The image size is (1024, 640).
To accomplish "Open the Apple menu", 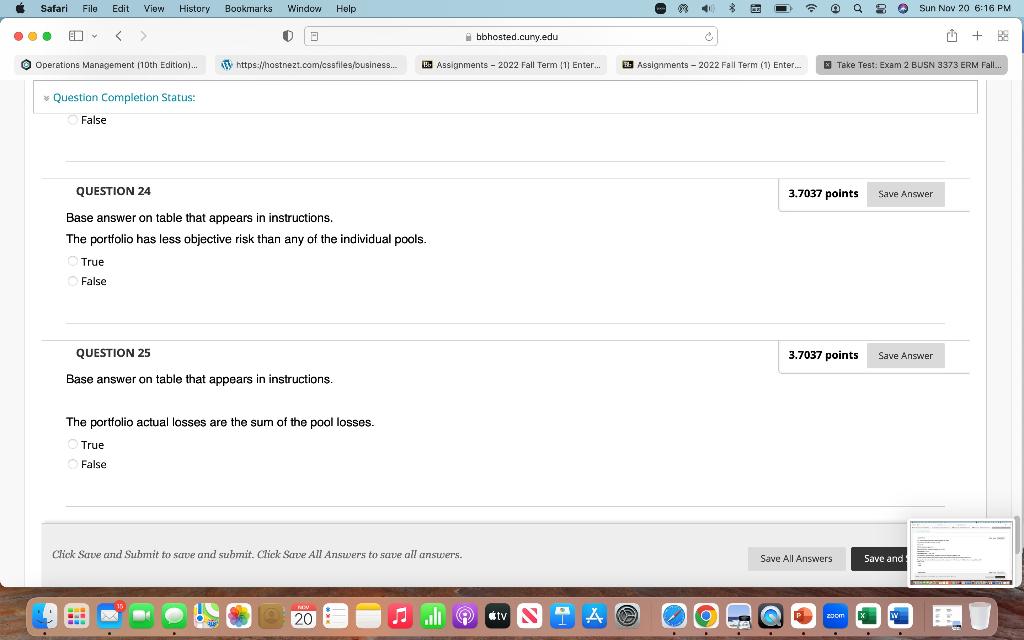I will click(20, 8).
